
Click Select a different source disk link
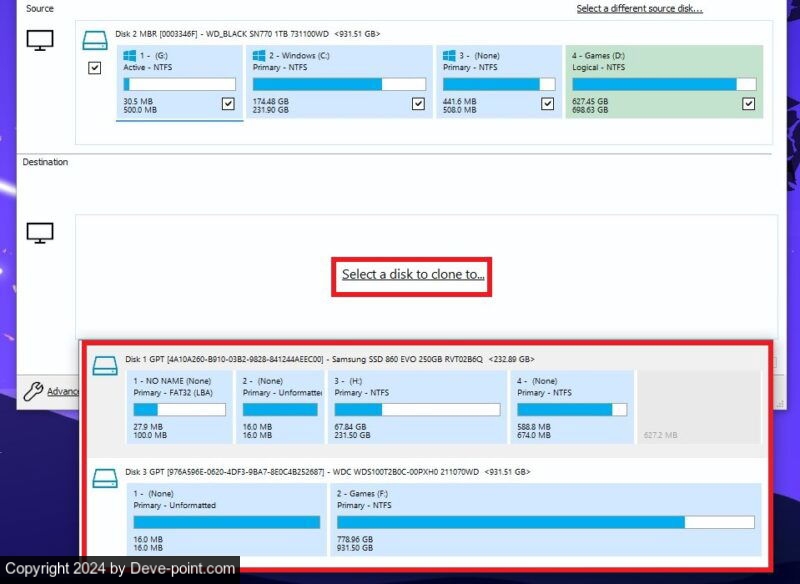639,9
